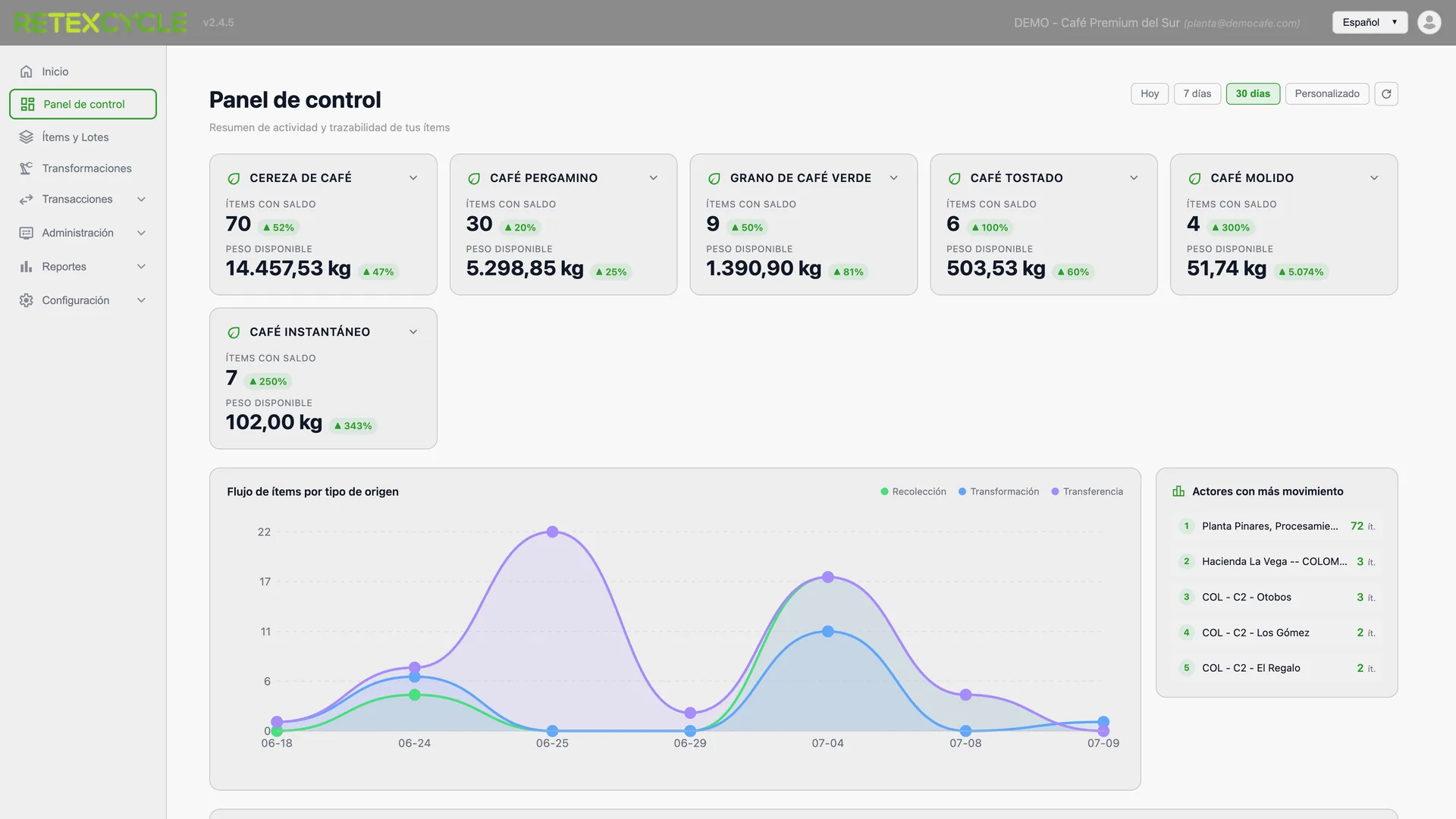Click the Transferencia point on 07-08

click(965, 695)
